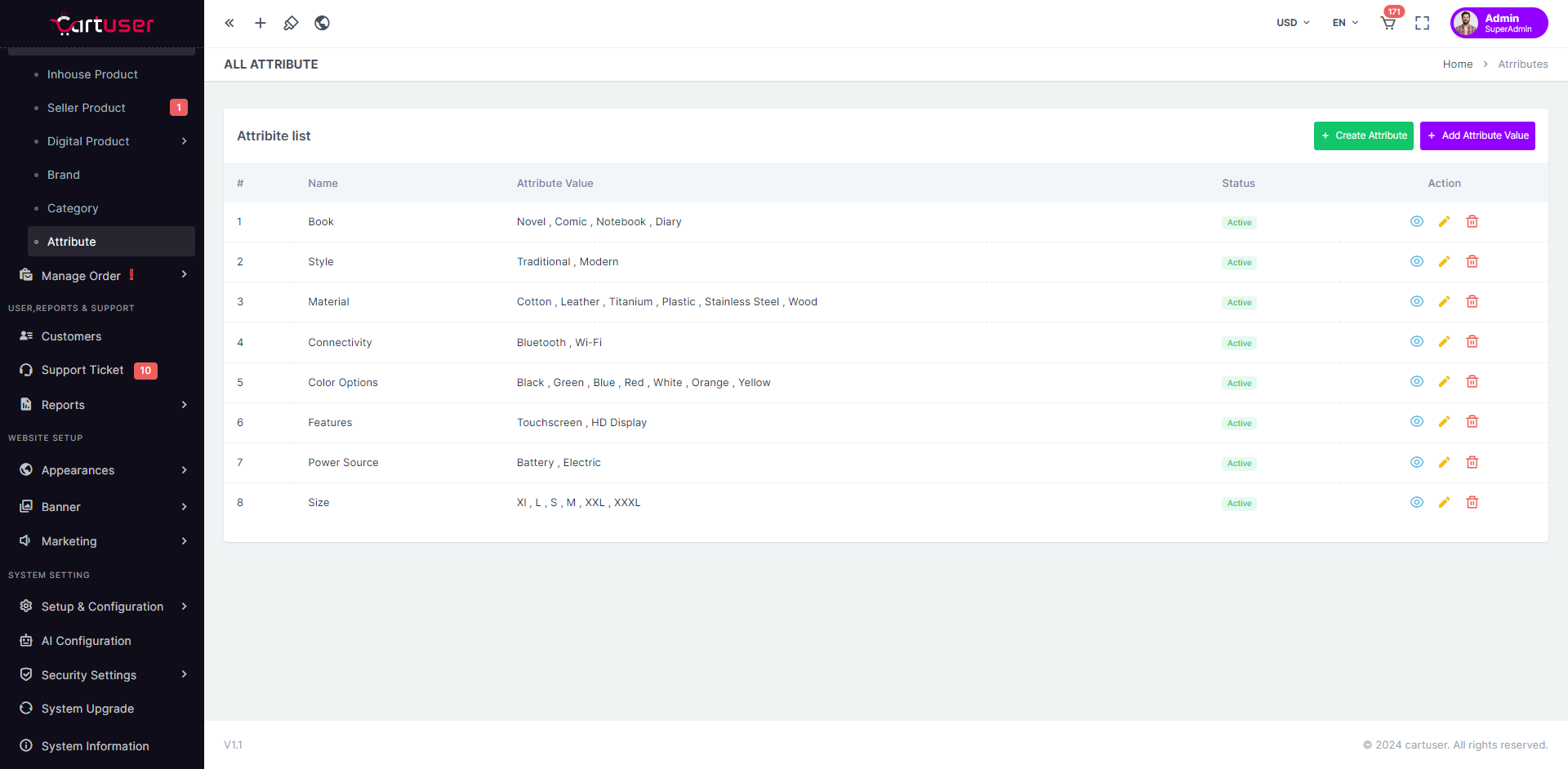Screen dimensions: 1568x769
Task: Open the Category sidebar item
Action: [73, 208]
